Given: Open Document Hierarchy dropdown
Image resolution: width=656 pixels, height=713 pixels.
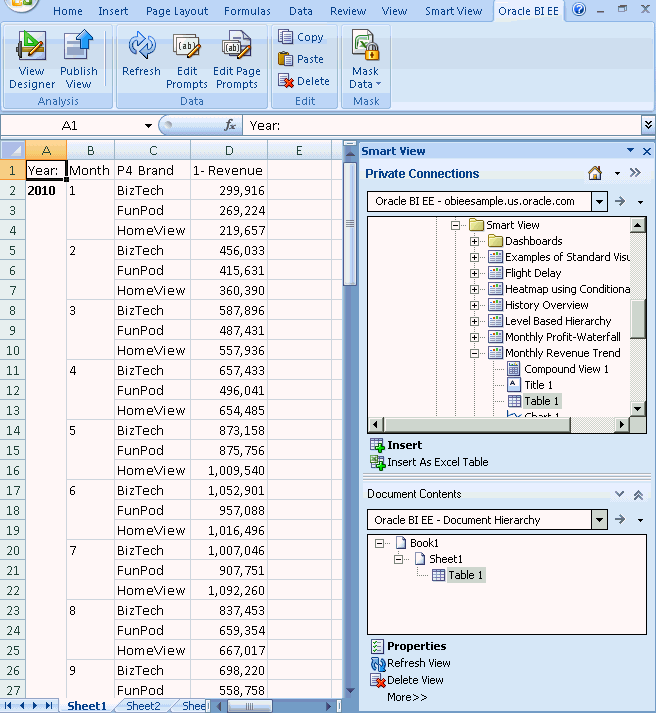Looking at the screenshot, I should (600, 520).
